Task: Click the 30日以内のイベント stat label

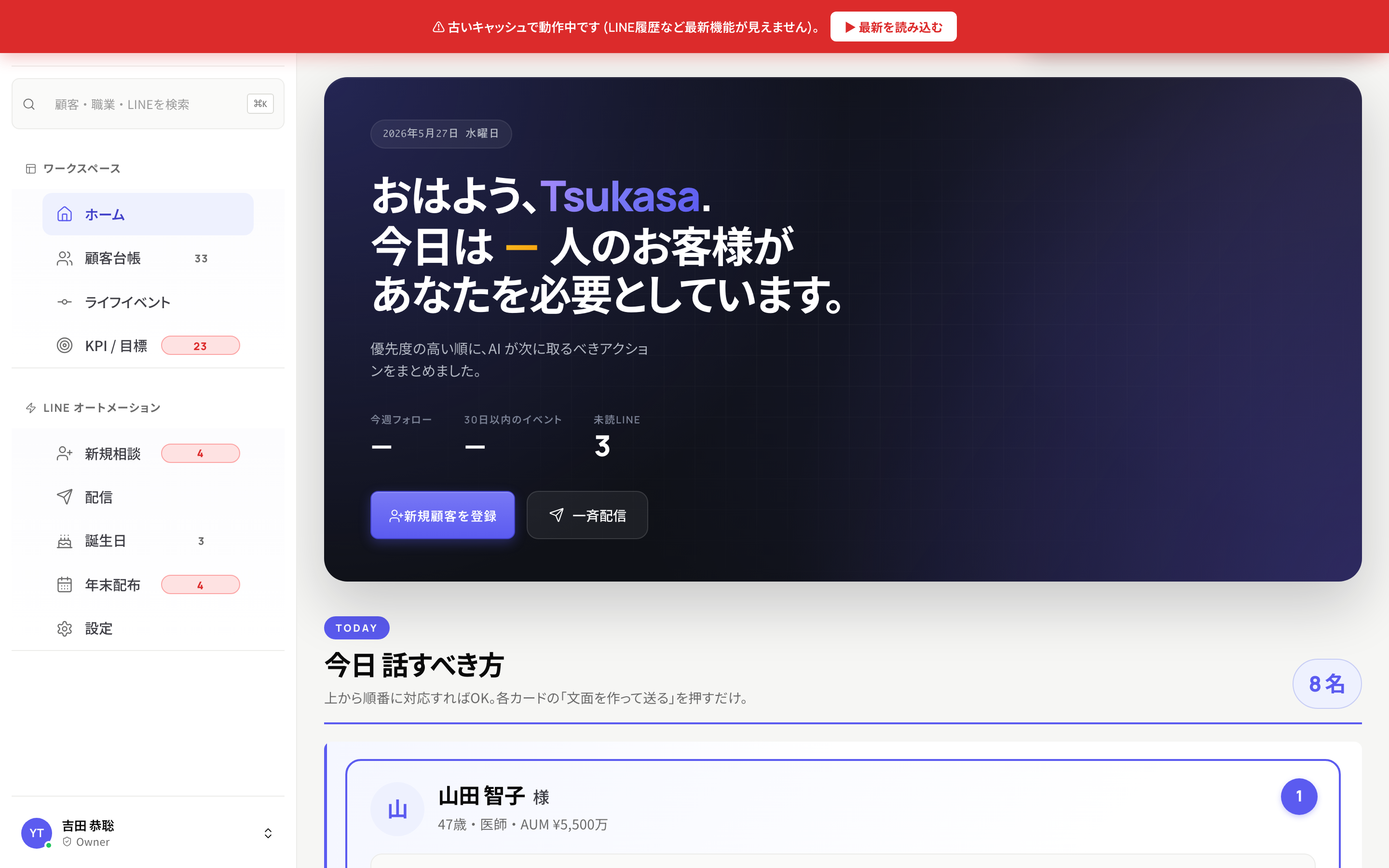Action: coord(513,420)
